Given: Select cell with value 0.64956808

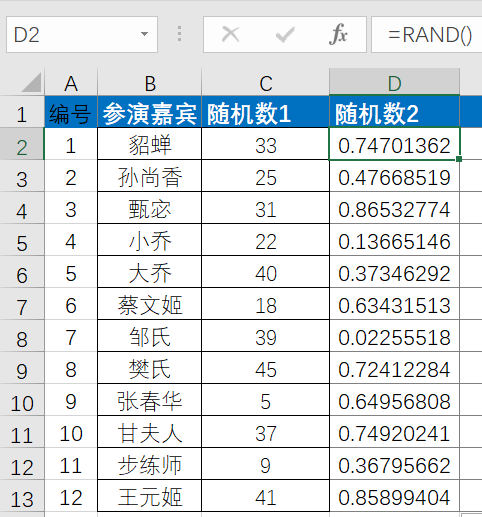Looking at the screenshot, I should (394, 400).
